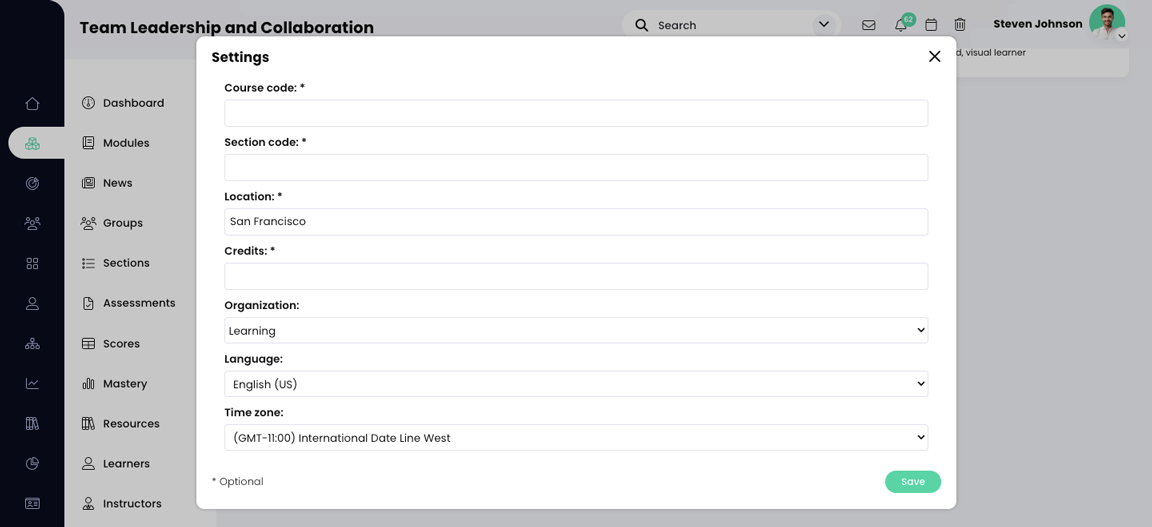Click the Search text box
The height and width of the screenshot is (527, 1152).
731,25
